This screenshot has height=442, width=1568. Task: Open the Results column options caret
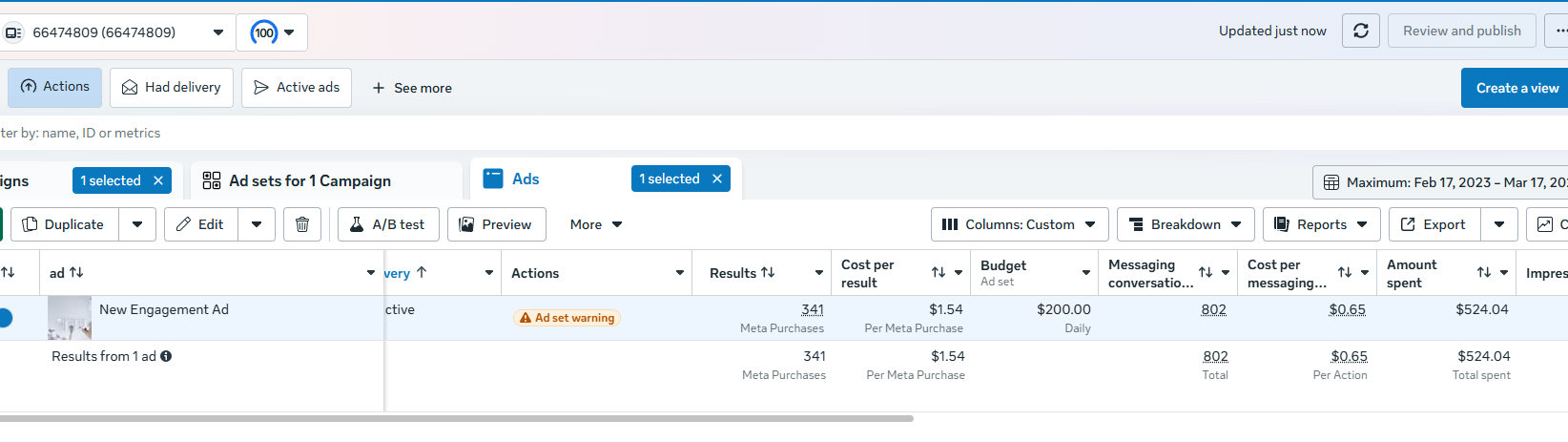819,273
